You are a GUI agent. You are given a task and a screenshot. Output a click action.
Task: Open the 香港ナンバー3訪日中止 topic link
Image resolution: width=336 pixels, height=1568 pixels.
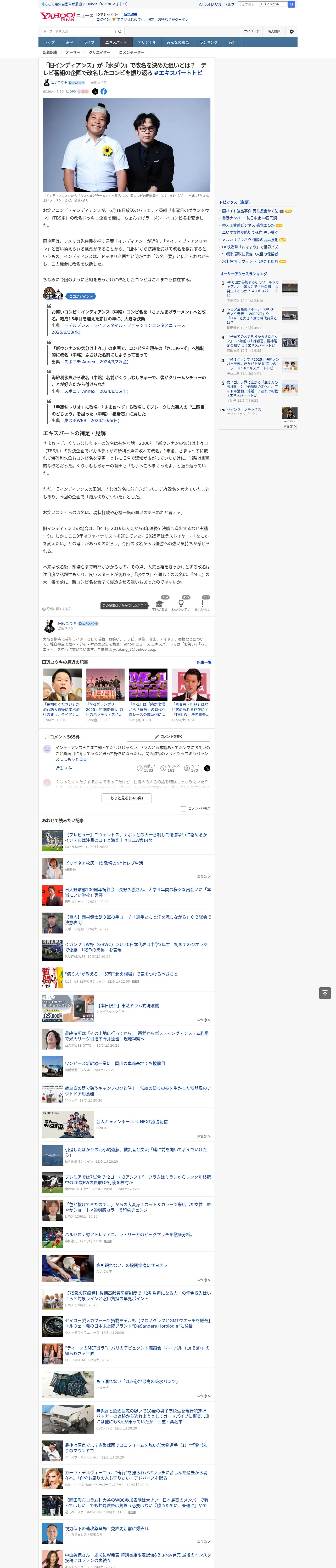249,218
